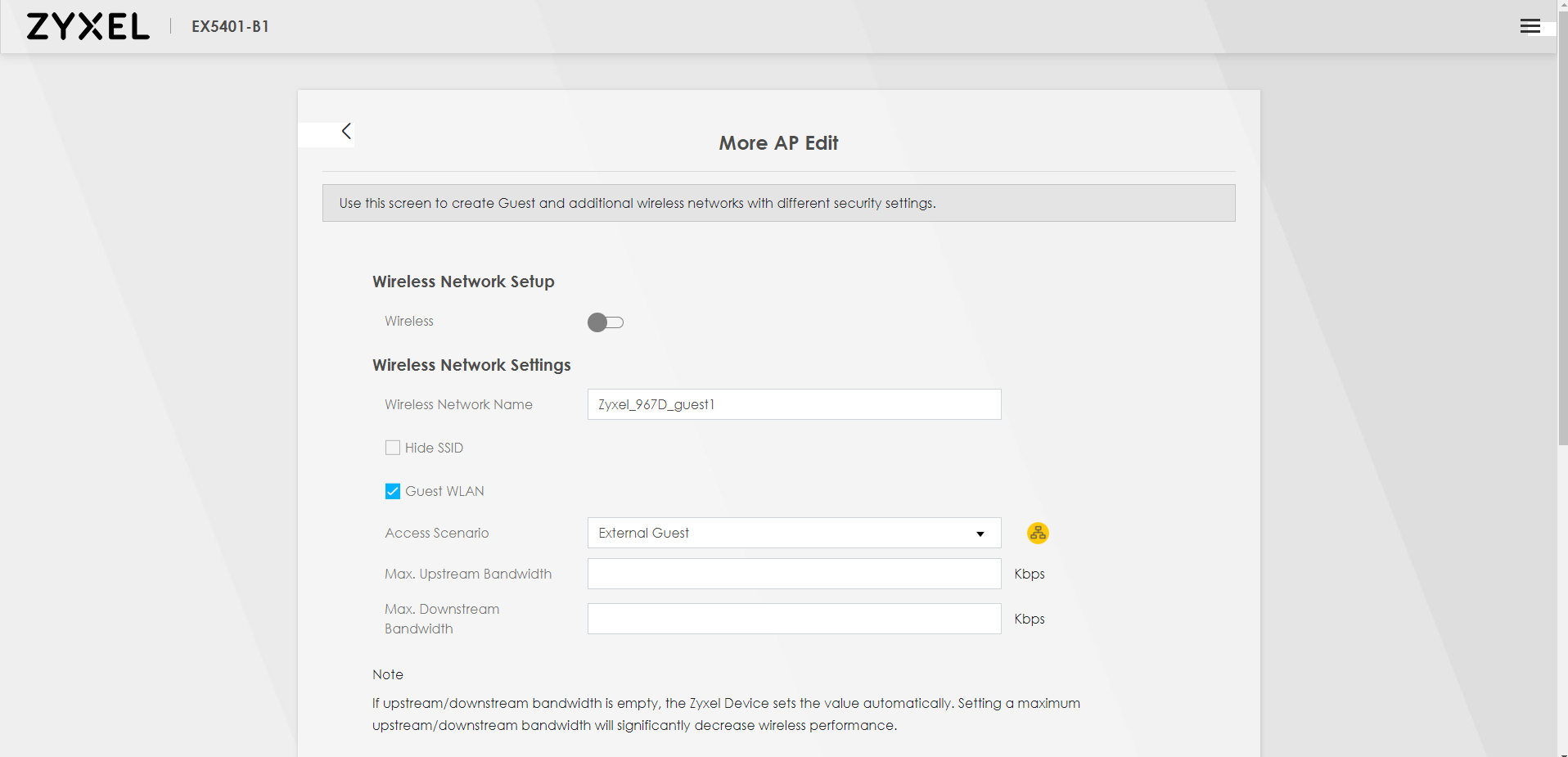This screenshot has width=1568, height=757.
Task: Click the vertical page scrollbar
Action: point(1562,246)
